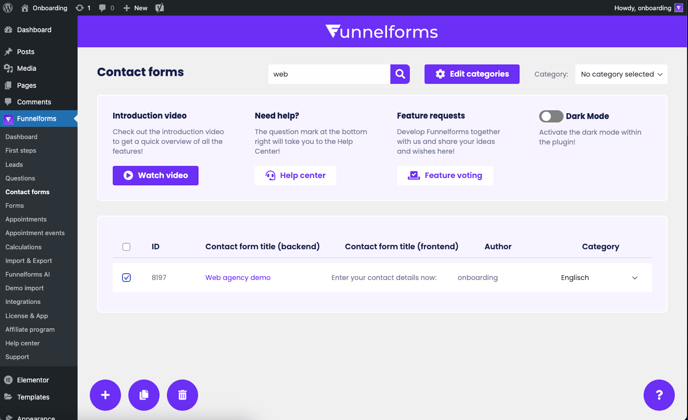Open the Posts menu
Image resolution: width=688 pixels, height=420 pixels.
pos(25,52)
